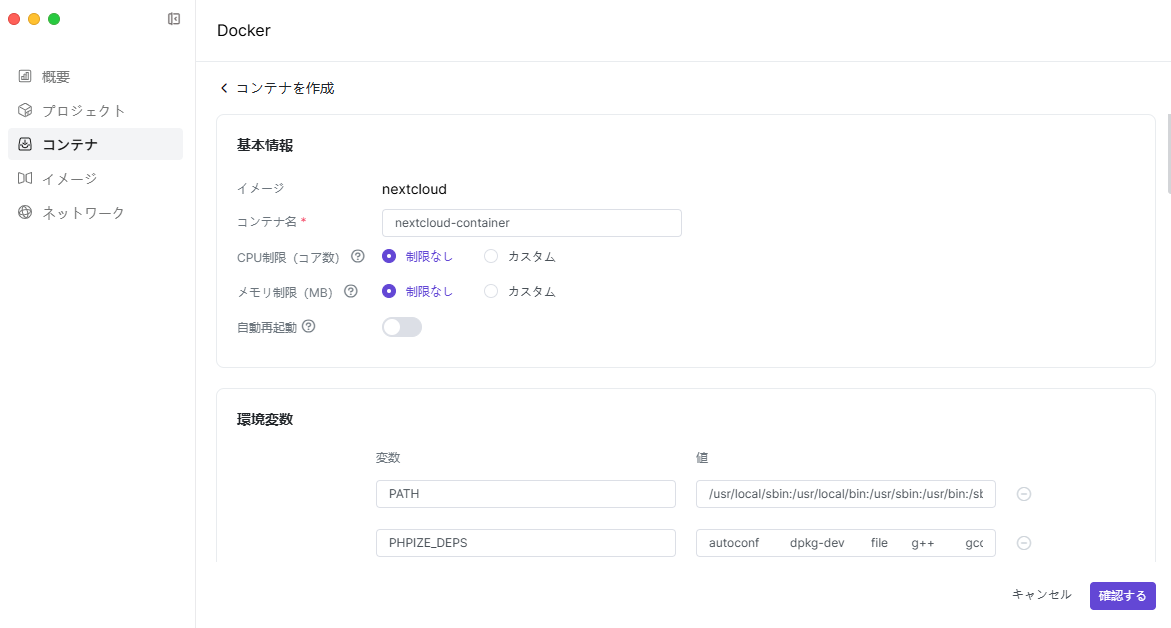Click the PATH value input field
This screenshot has width=1171, height=628.
click(x=845, y=494)
